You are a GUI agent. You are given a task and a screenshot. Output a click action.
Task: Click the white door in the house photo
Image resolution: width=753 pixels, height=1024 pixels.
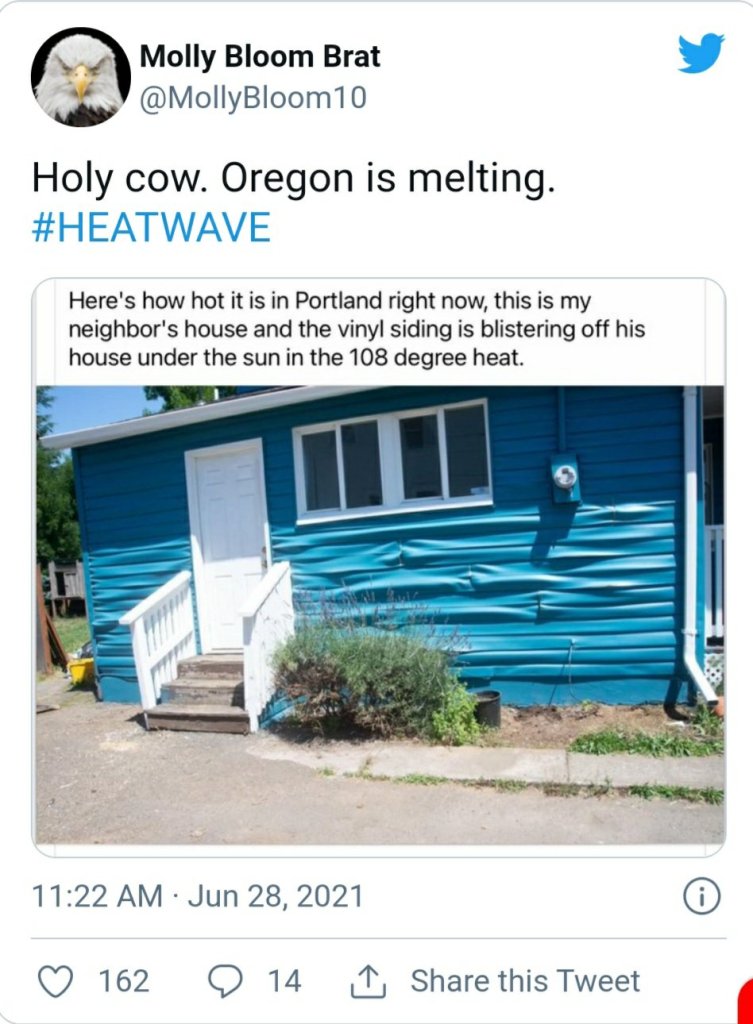pos(227,540)
